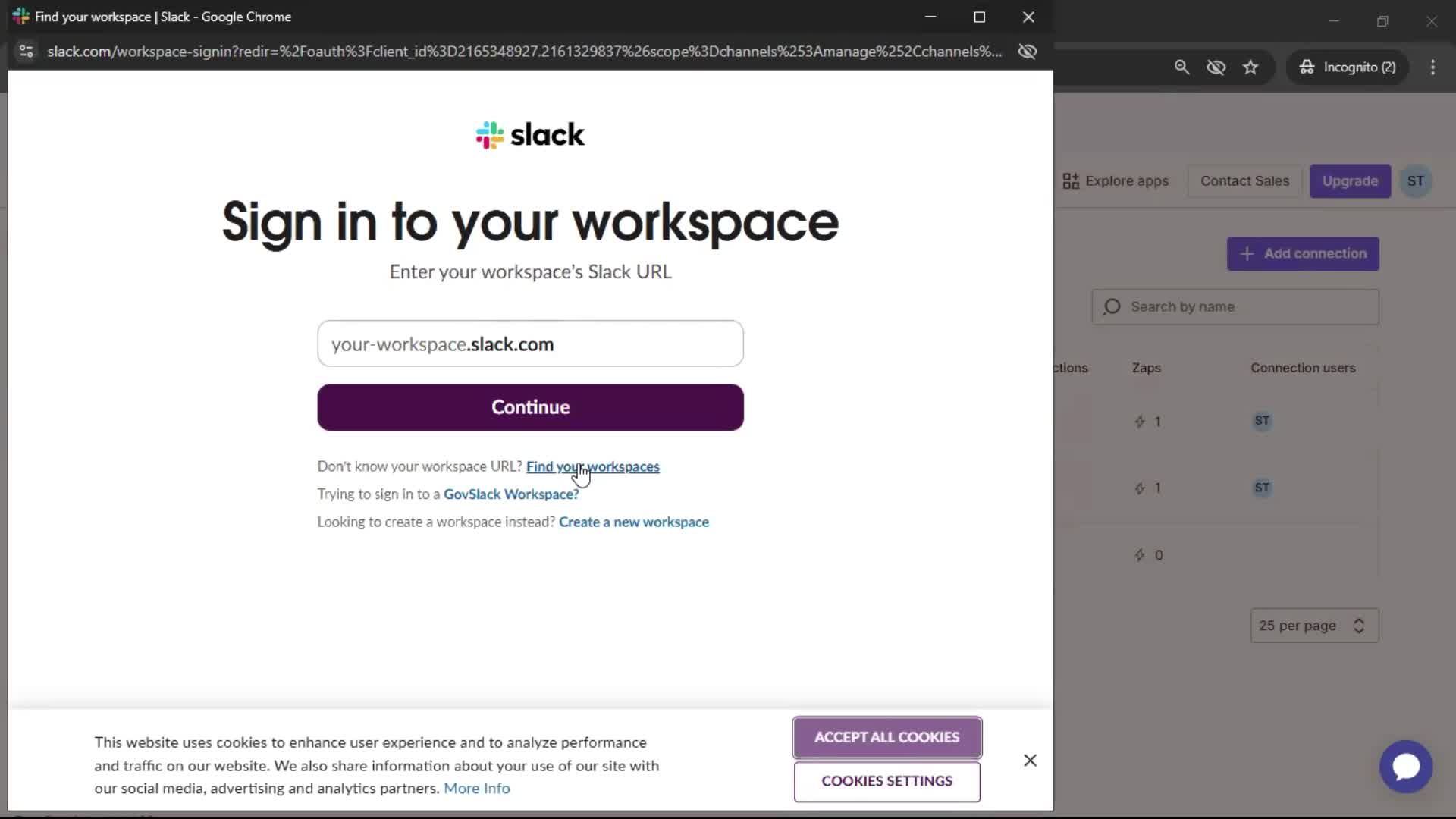Accept all cookies
The image size is (1456, 819).
886,737
